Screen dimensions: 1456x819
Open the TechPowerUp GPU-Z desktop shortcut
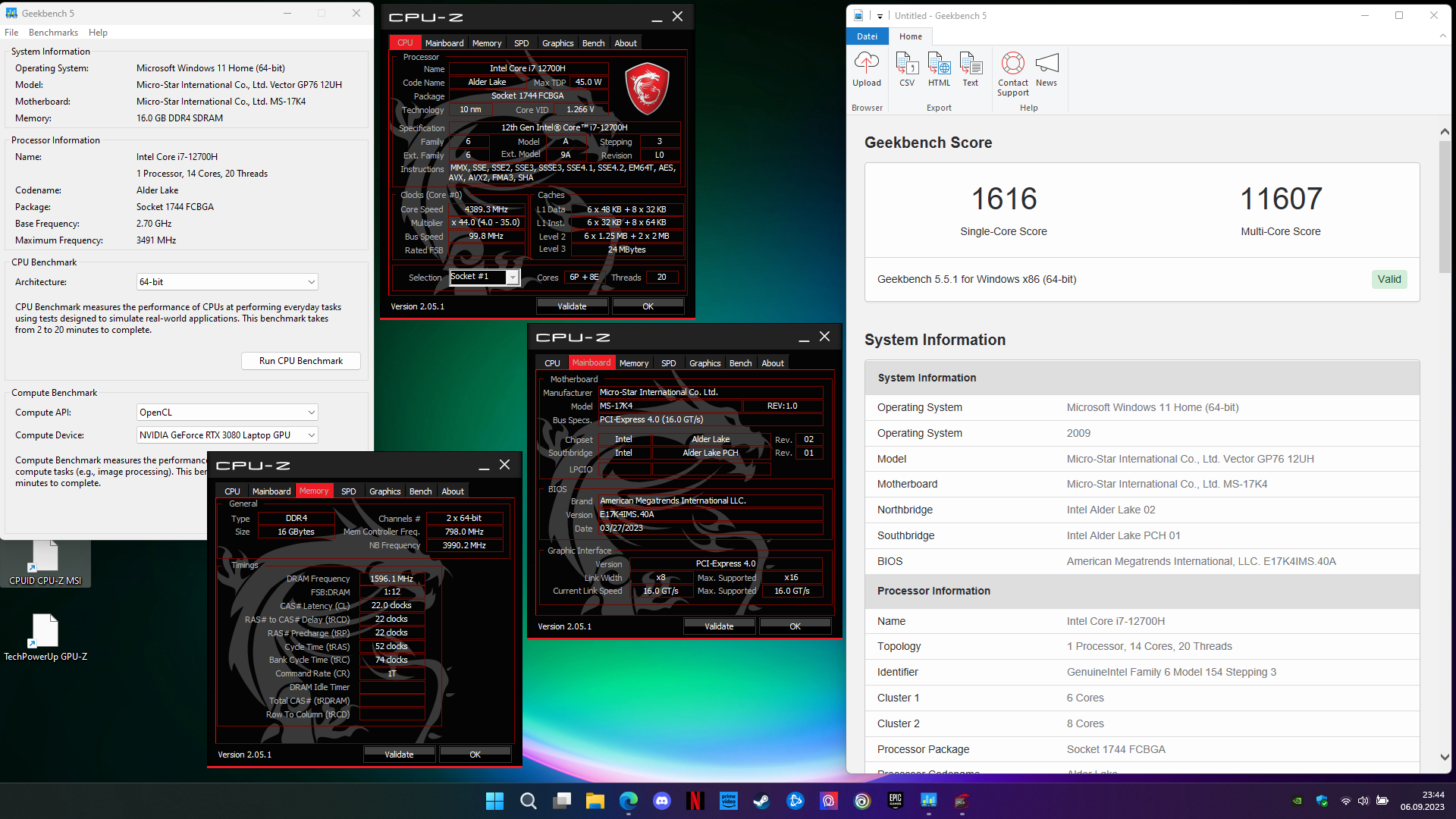pyautogui.click(x=45, y=637)
